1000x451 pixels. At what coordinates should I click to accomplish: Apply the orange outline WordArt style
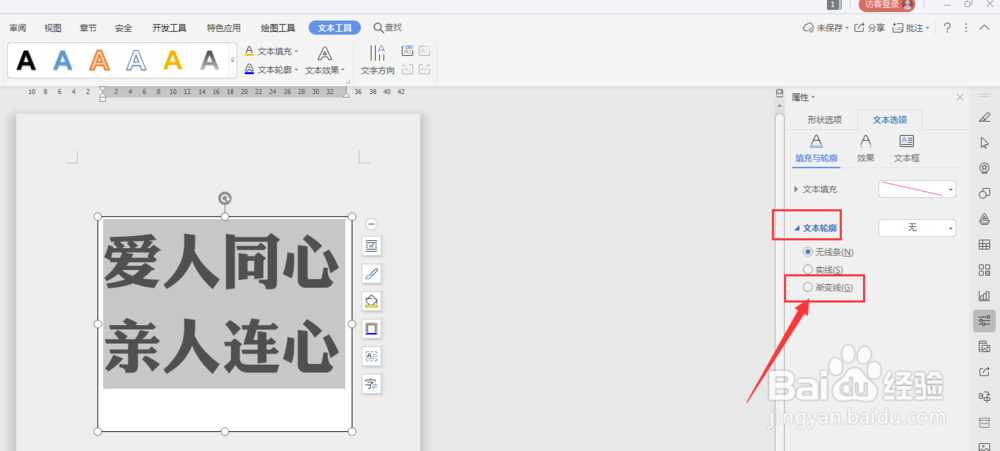coord(99,61)
